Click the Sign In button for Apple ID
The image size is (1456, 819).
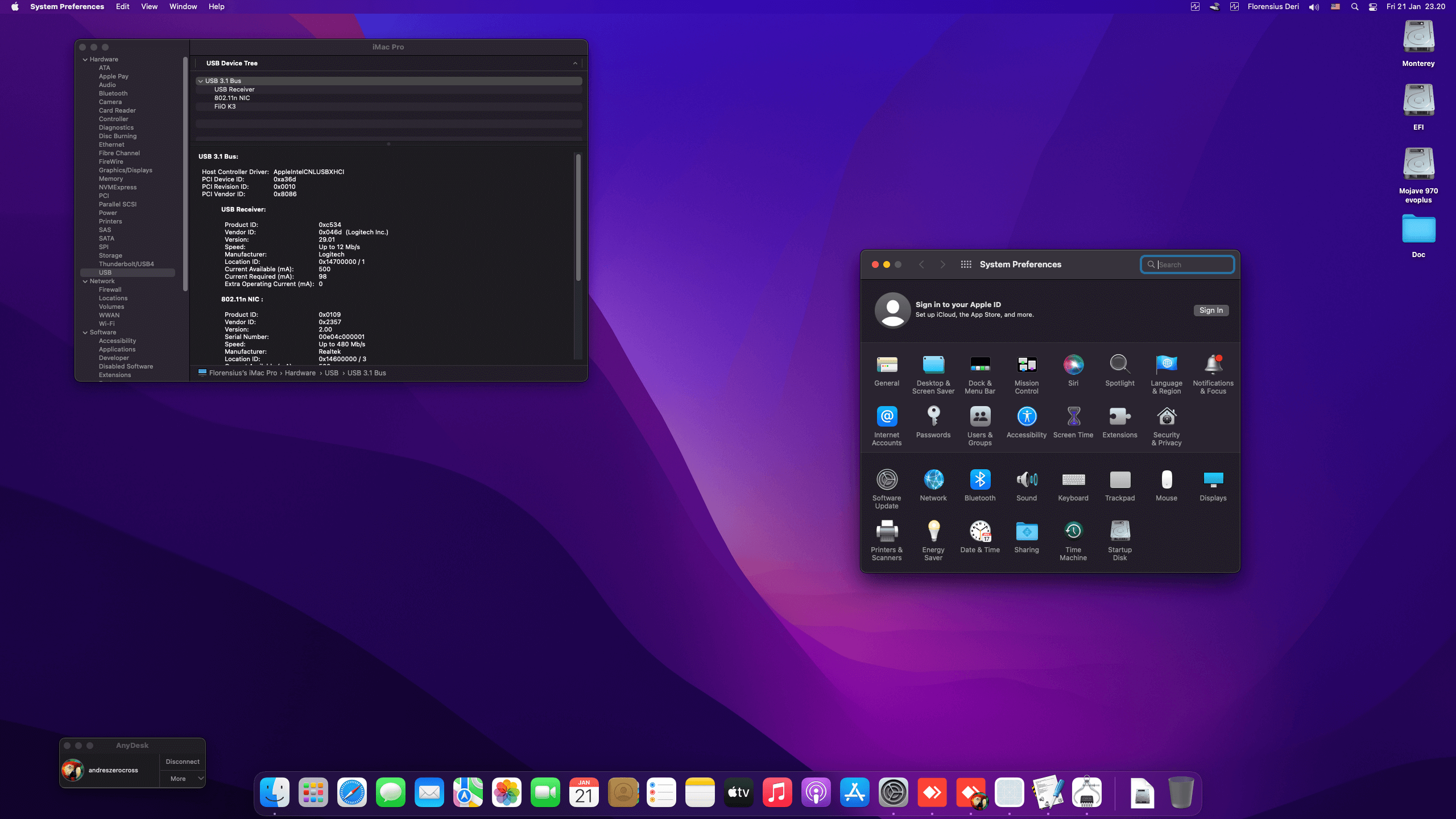click(1210, 310)
